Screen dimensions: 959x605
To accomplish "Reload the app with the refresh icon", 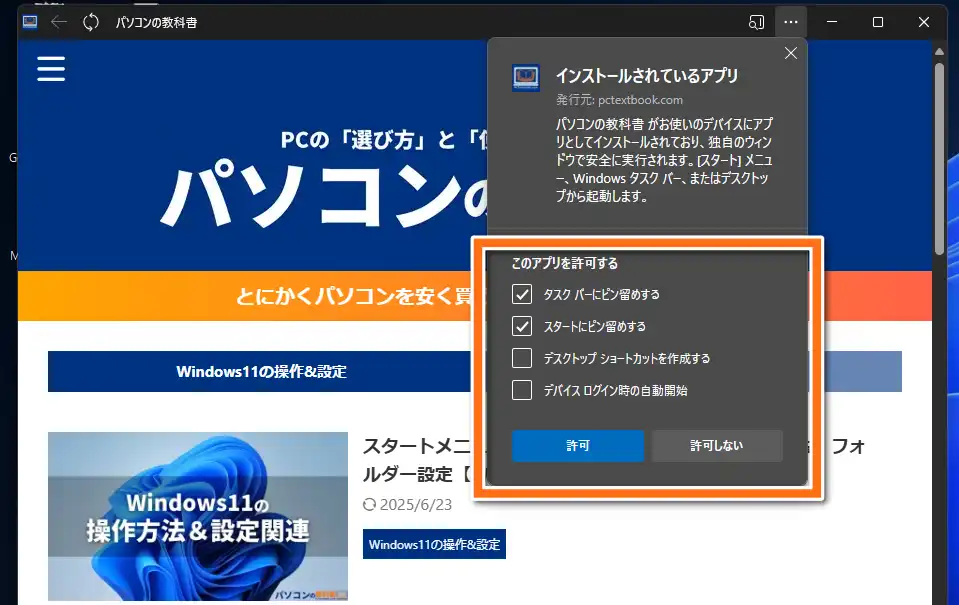I will click(91, 23).
